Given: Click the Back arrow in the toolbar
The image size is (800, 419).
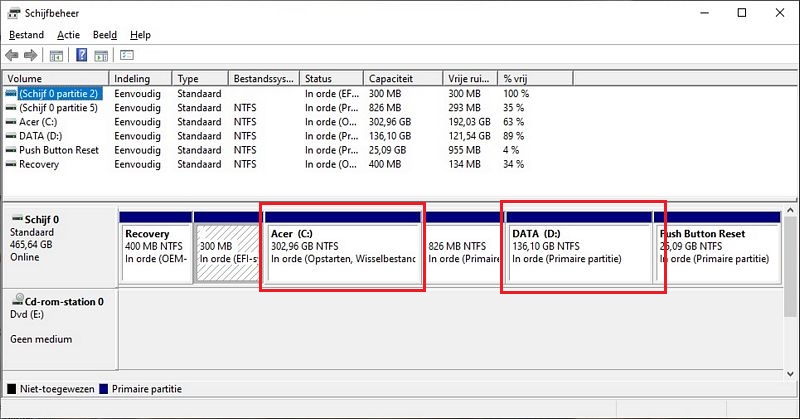Looking at the screenshot, I should tap(12, 55).
